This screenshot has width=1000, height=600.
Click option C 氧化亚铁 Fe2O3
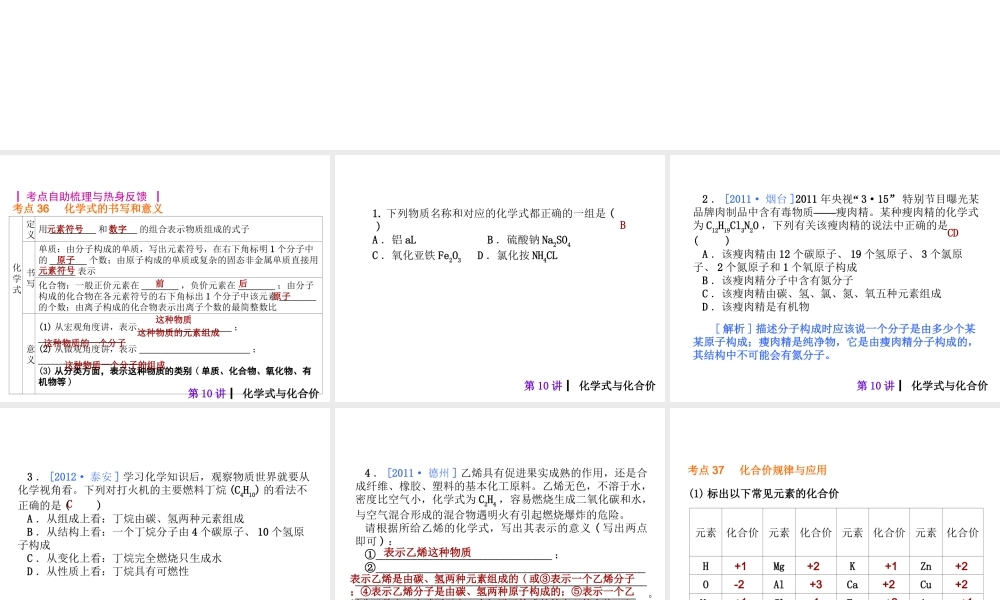[416, 256]
